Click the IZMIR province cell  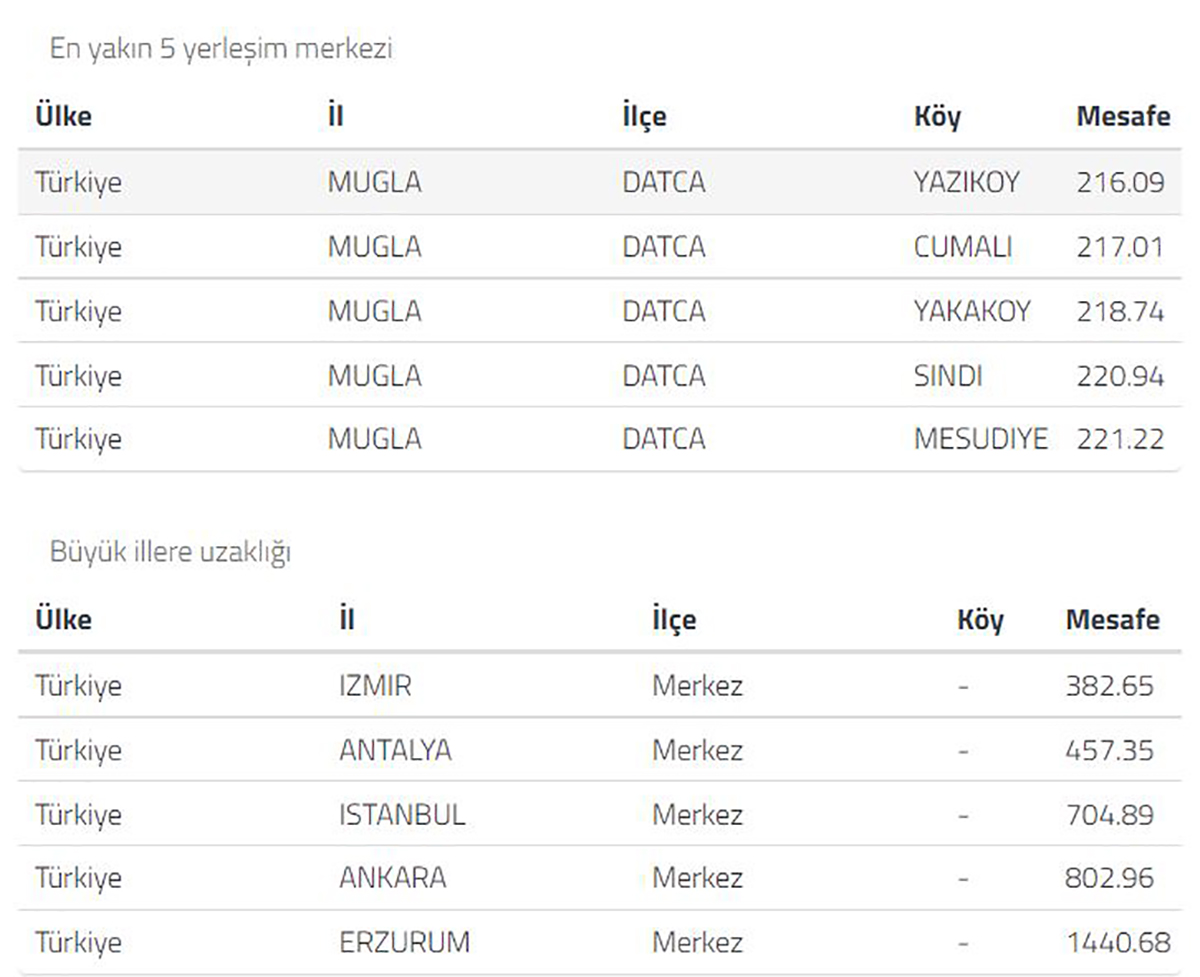(x=375, y=686)
